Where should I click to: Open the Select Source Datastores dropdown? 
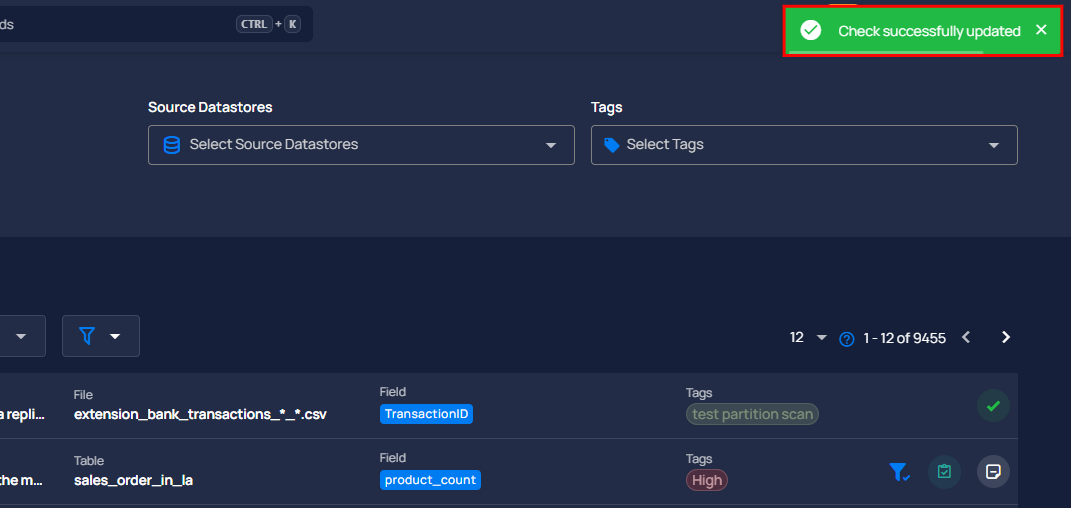tap(361, 145)
